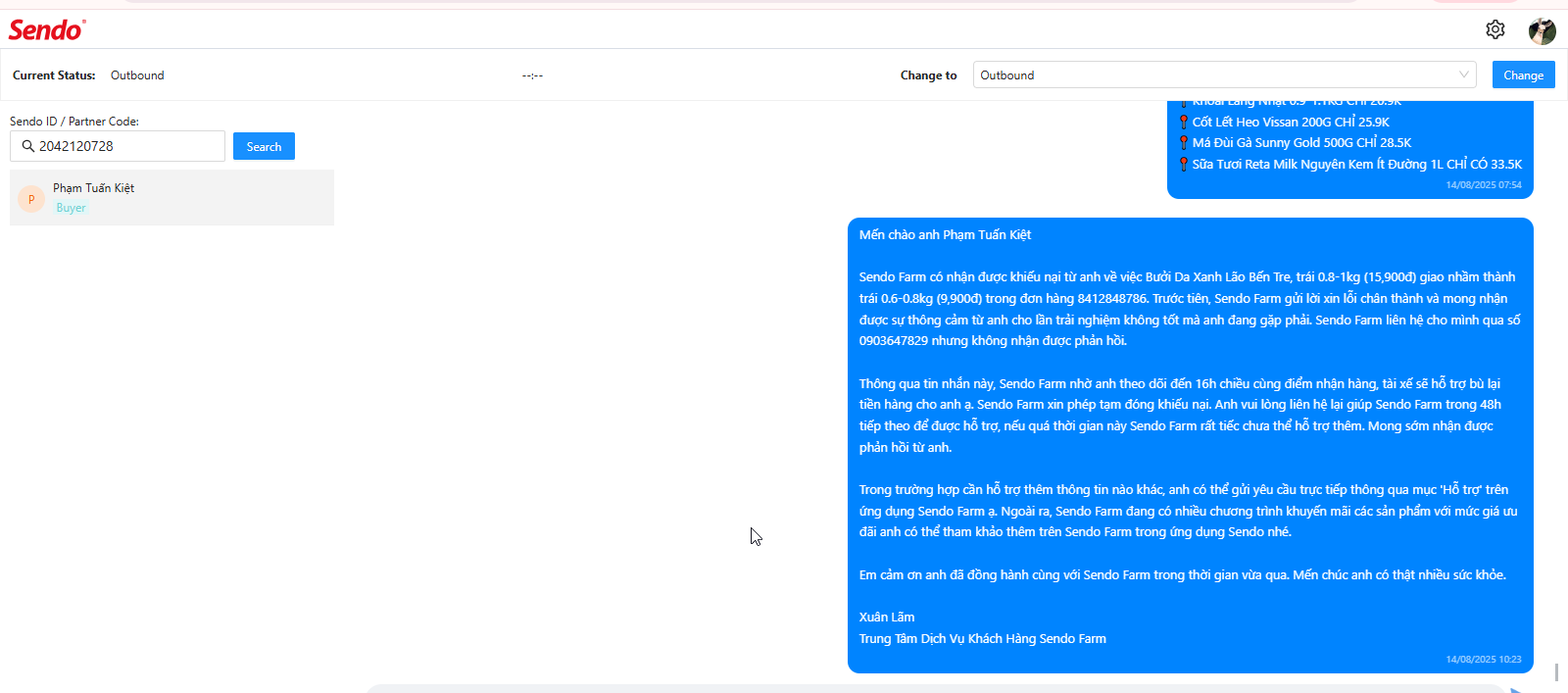The image size is (1568, 693).
Task: Click the red pin before Cốt Lết Heo
Action: [1184, 122]
